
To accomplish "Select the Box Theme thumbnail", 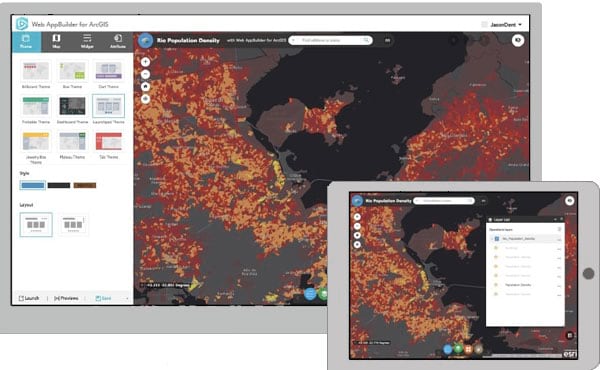I will [x=72, y=71].
